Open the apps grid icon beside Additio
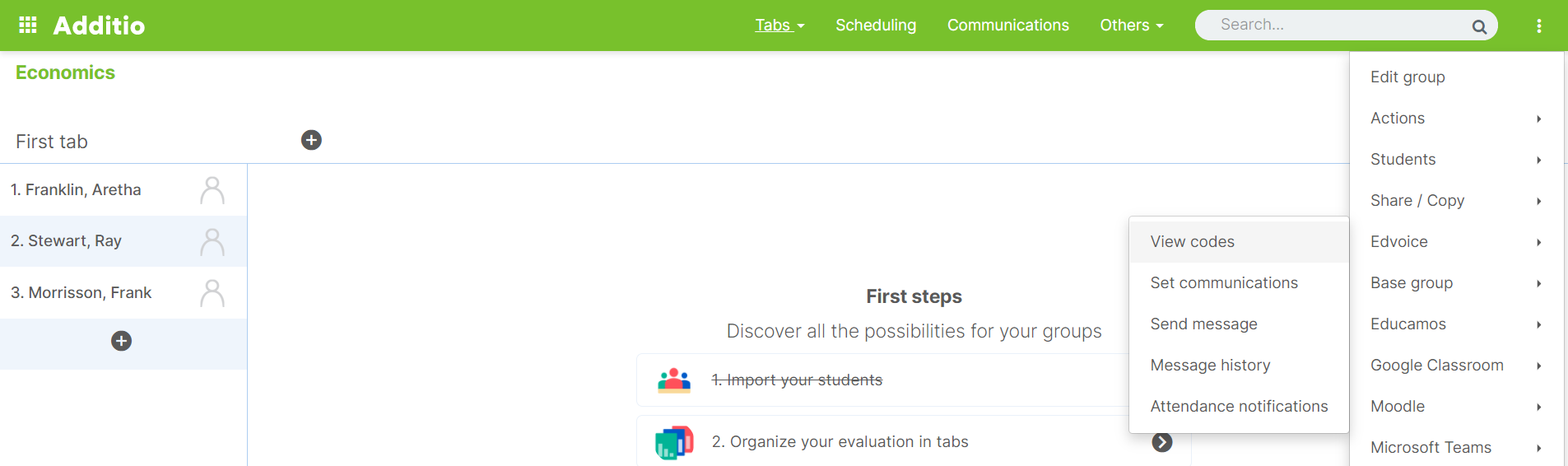 point(28,25)
